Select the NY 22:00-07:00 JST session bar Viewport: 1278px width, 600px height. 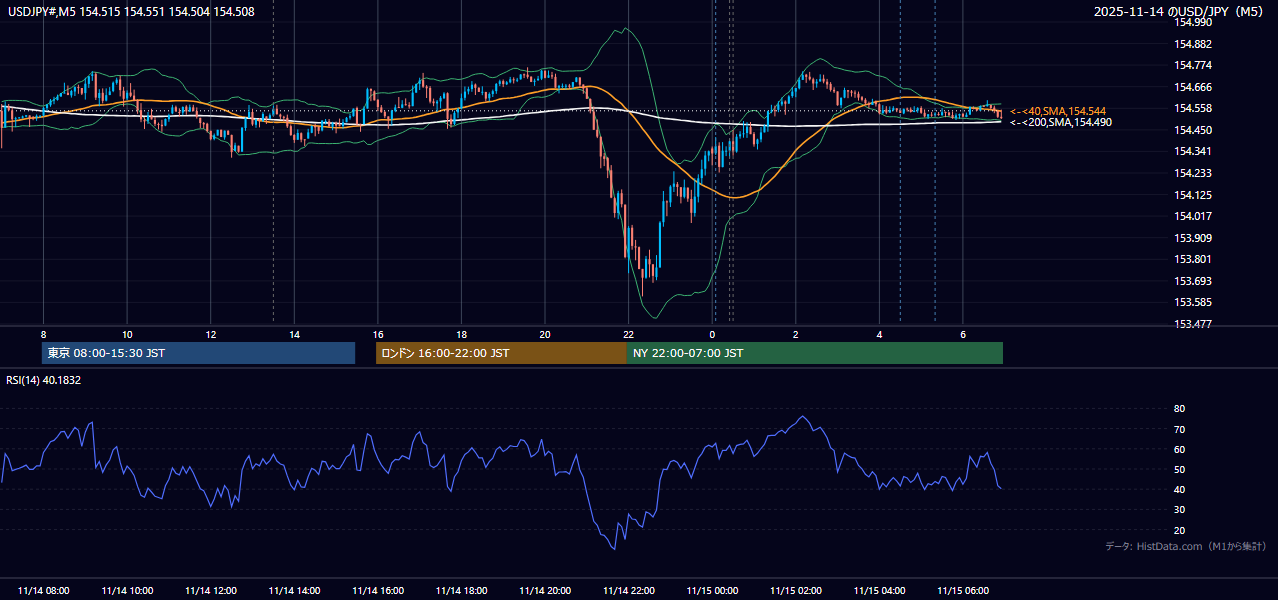pos(815,353)
